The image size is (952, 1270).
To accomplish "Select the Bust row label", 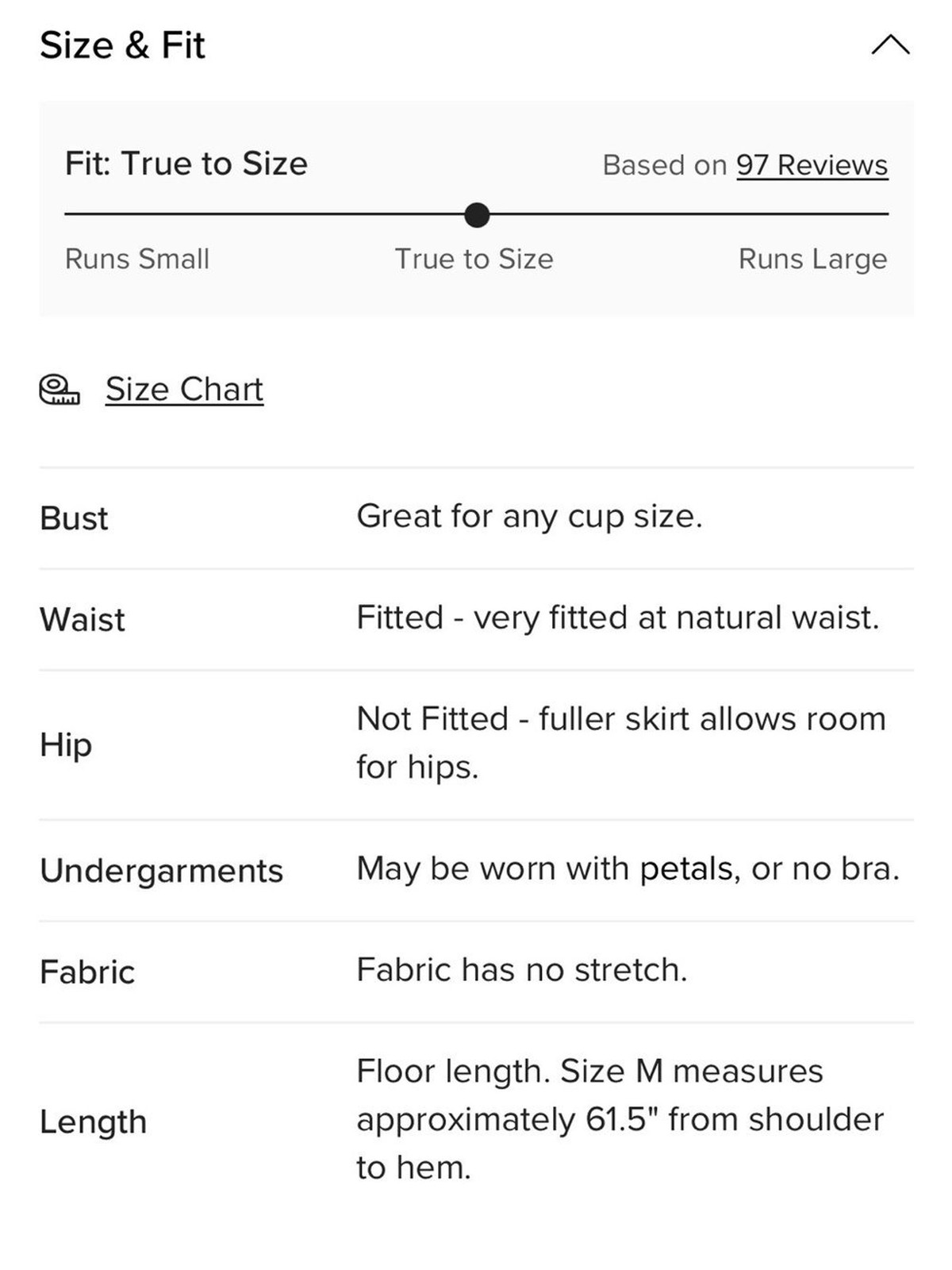I will click(74, 518).
